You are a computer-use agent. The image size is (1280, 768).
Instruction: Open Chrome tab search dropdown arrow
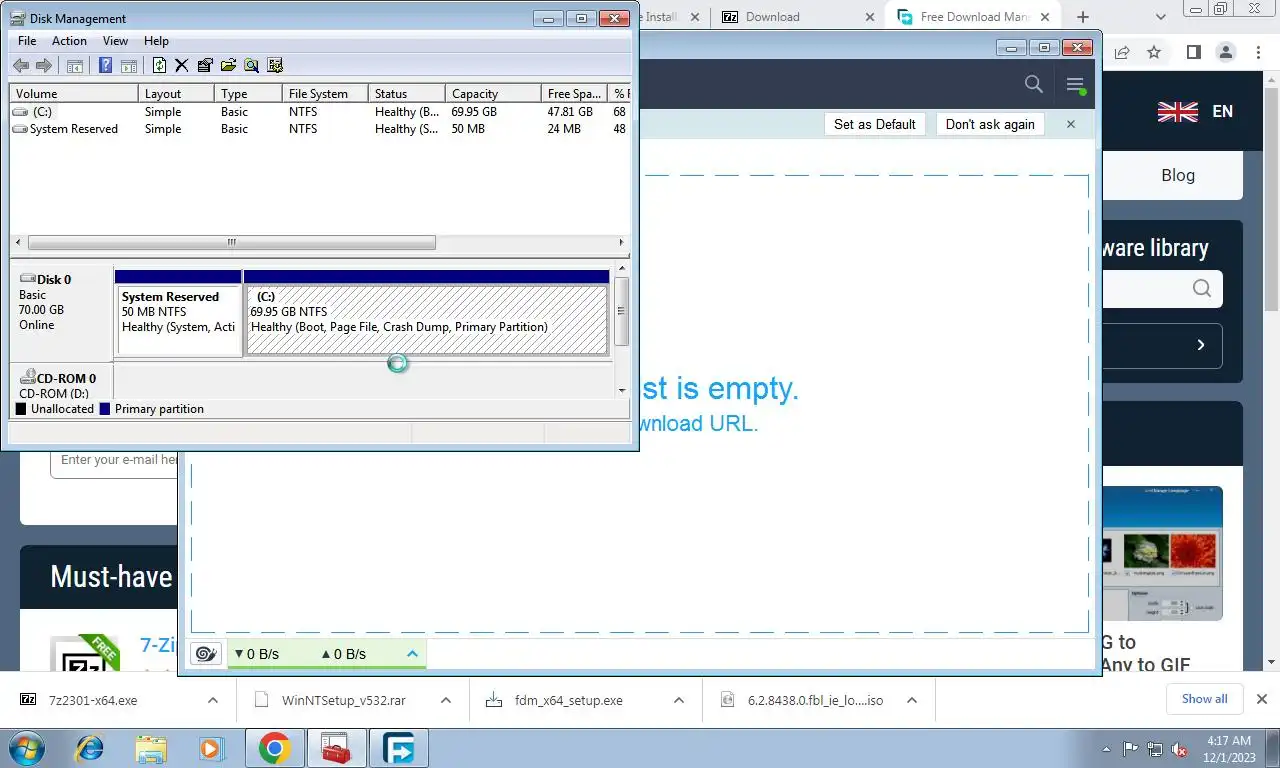(1161, 17)
